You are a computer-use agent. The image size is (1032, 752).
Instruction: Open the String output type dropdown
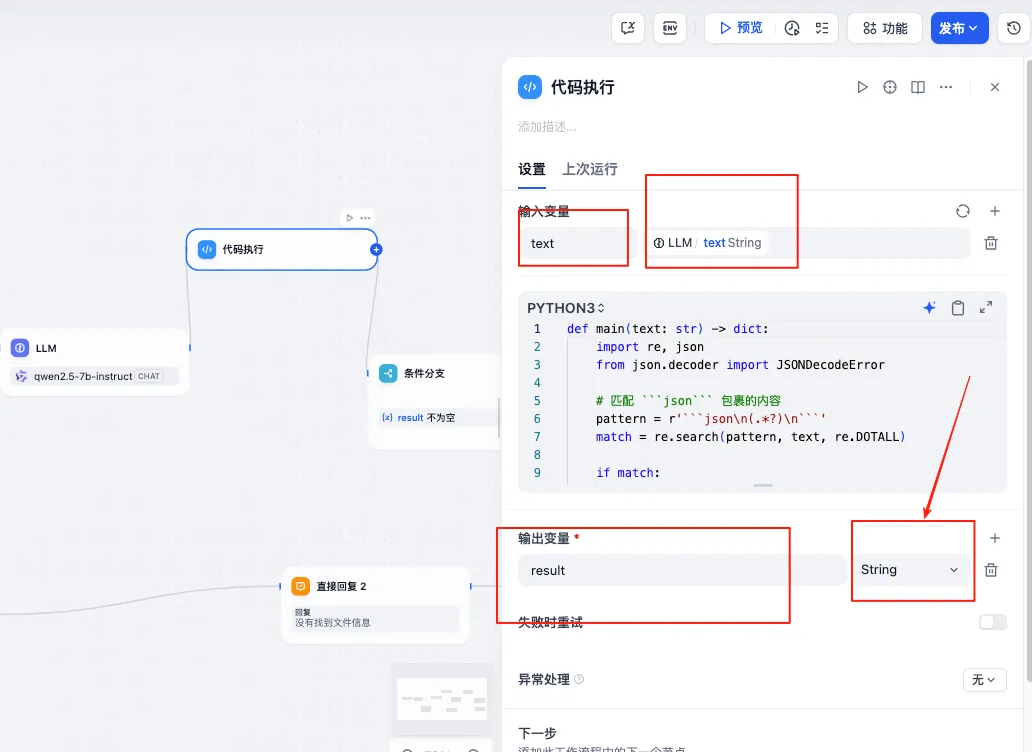pos(910,570)
